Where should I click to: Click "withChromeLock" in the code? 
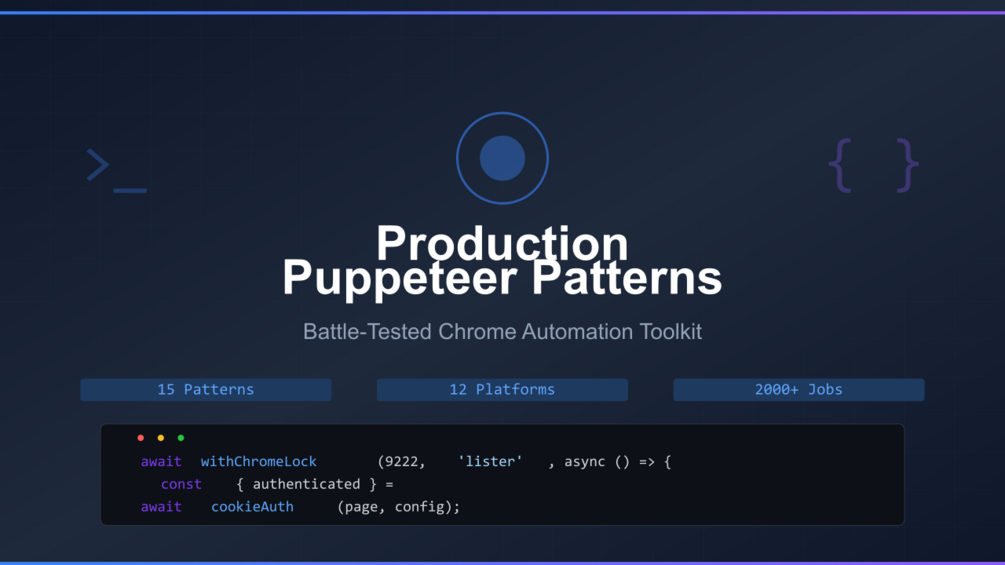pos(258,461)
